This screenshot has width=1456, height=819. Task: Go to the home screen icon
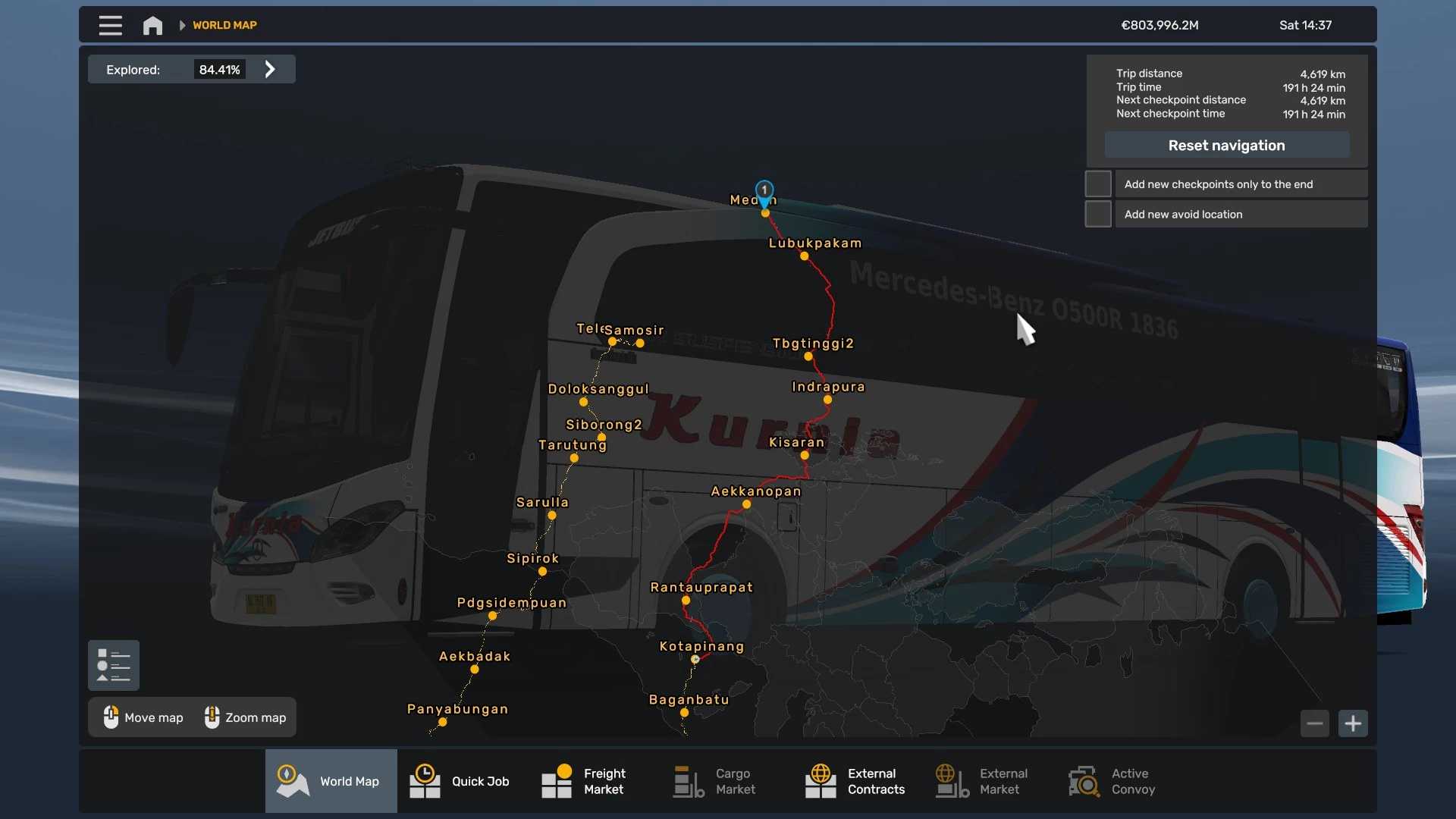click(152, 25)
